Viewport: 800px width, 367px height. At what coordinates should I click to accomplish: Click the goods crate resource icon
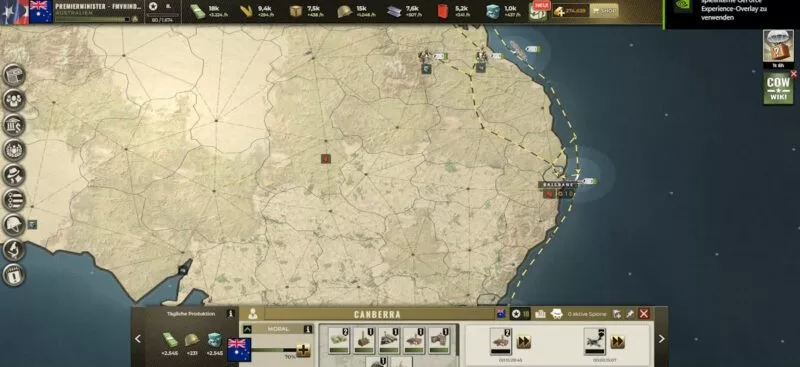click(x=295, y=11)
